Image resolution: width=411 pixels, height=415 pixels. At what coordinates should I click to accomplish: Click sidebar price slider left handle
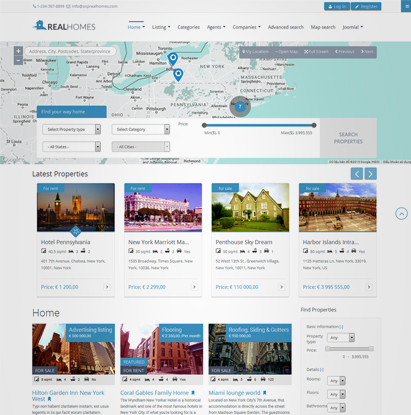(328, 349)
